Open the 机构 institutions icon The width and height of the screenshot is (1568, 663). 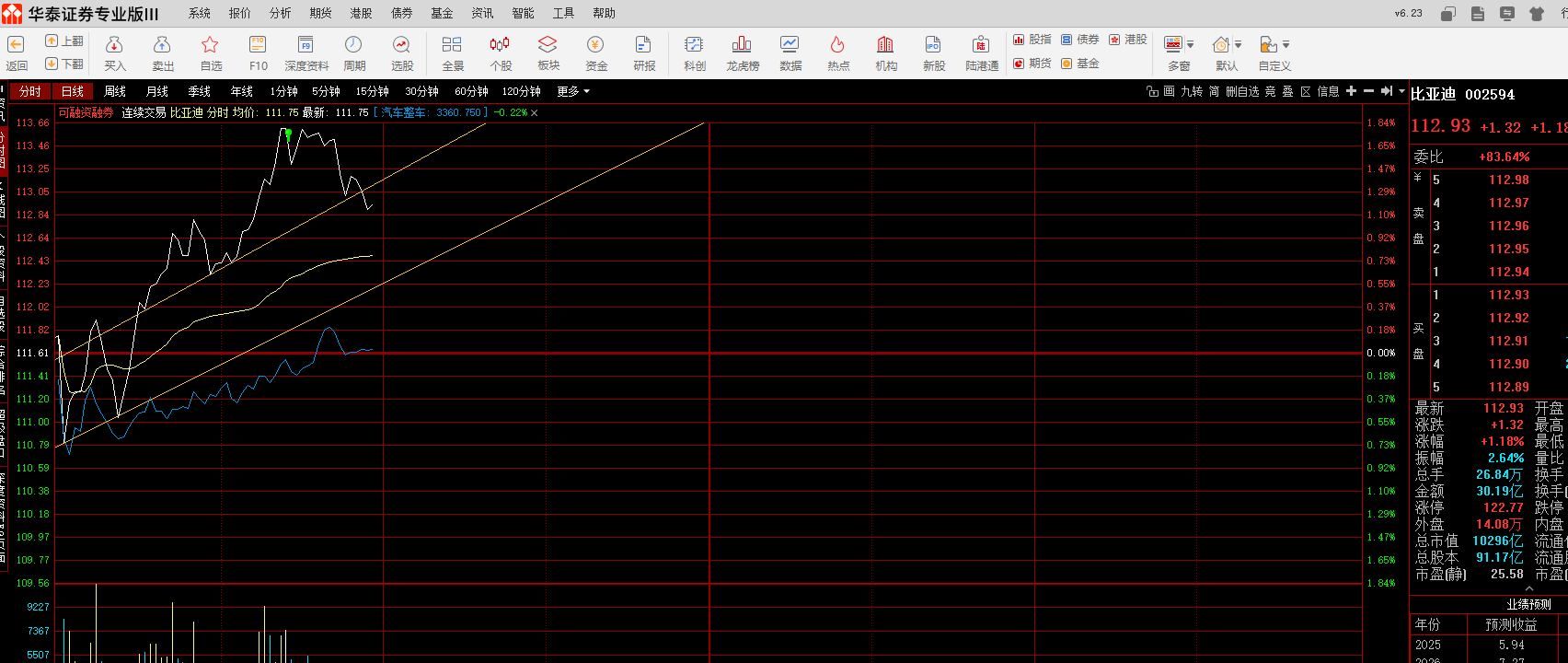coord(885,44)
